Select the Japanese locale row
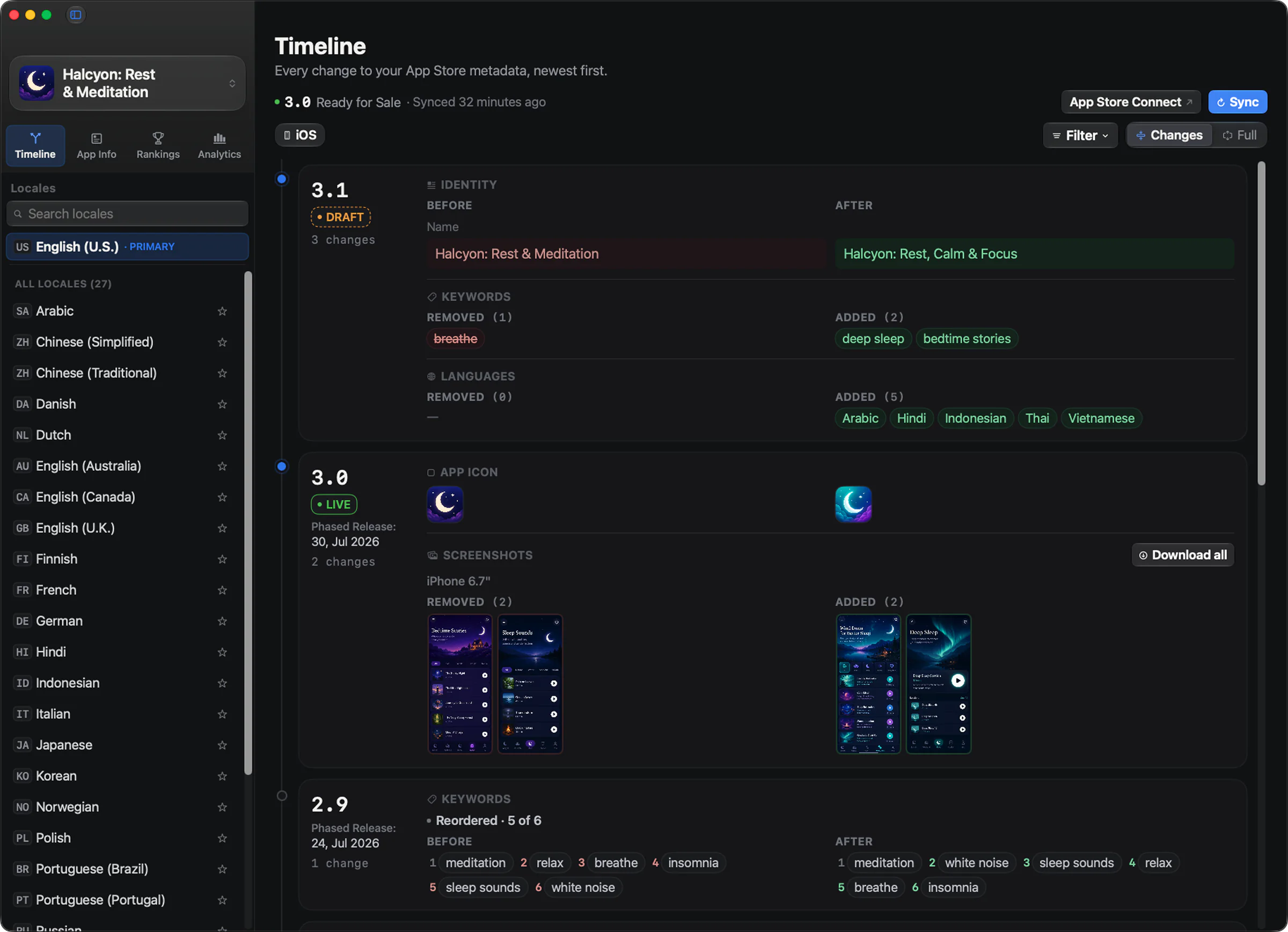 point(123,745)
